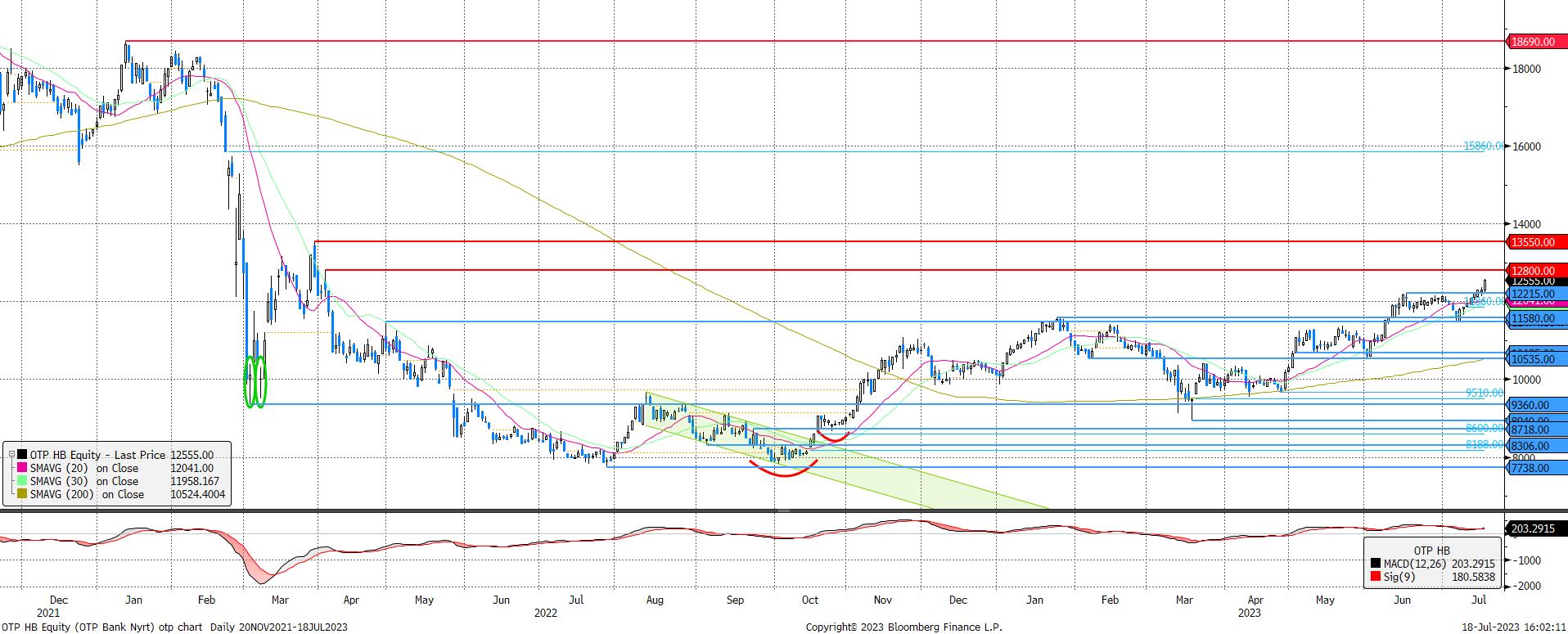Select the 'SMAVG (200) on Close' legend entry

pyautogui.click(x=87, y=494)
